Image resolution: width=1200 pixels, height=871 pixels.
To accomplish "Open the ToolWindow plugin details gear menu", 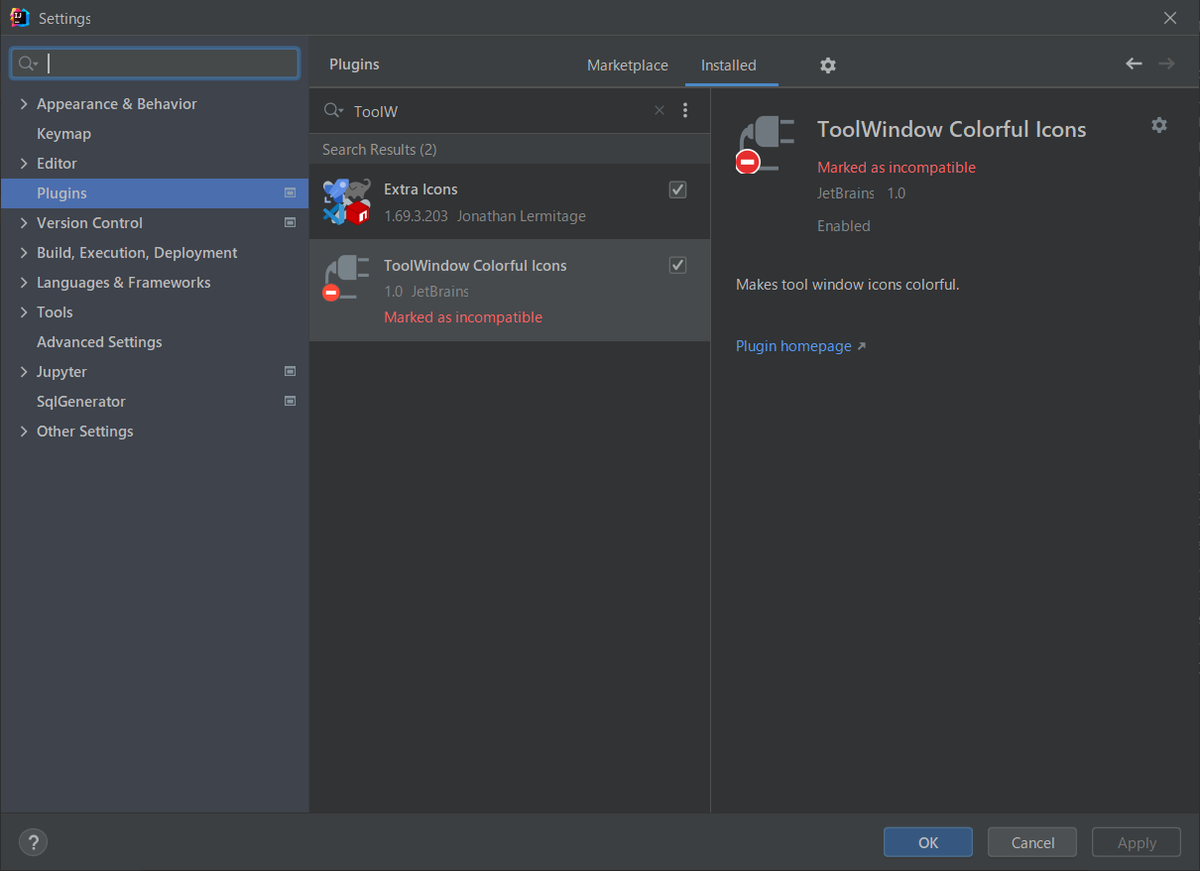I will point(1159,125).
